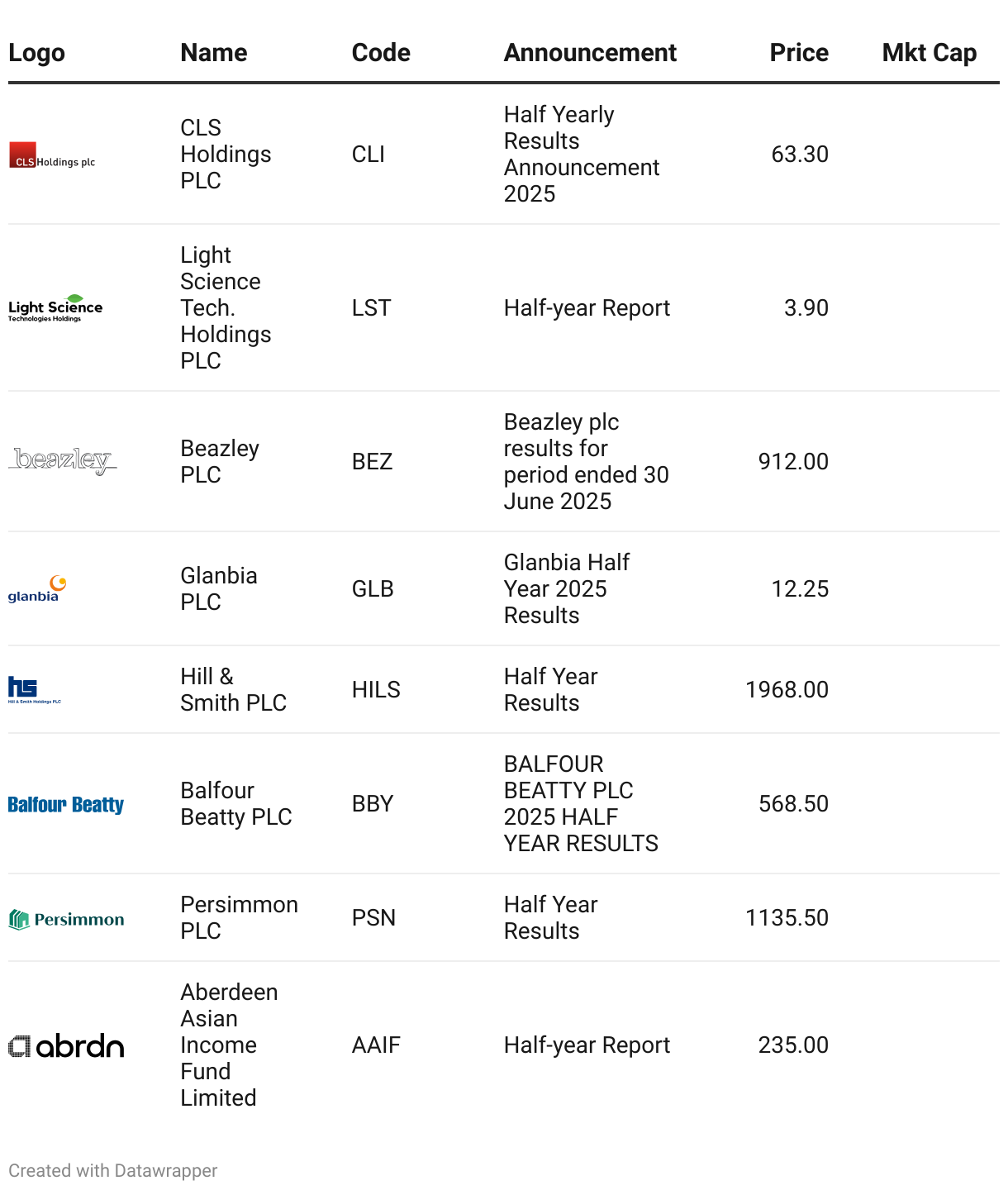The height and width of the screenshot is (1190, 1008).
Task: Click the Announcement column header
Action: [590, 53]
